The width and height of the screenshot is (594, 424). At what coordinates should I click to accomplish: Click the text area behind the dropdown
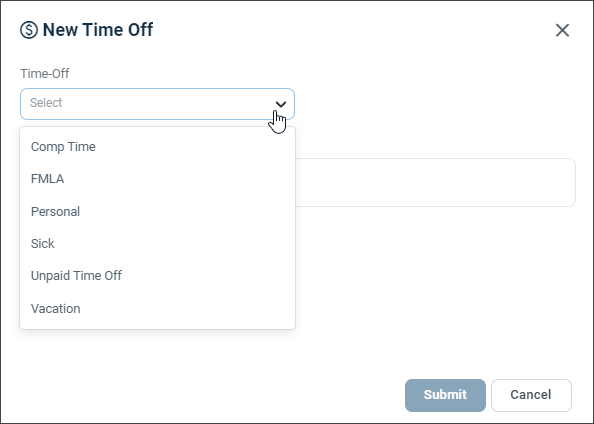(435, 183)
